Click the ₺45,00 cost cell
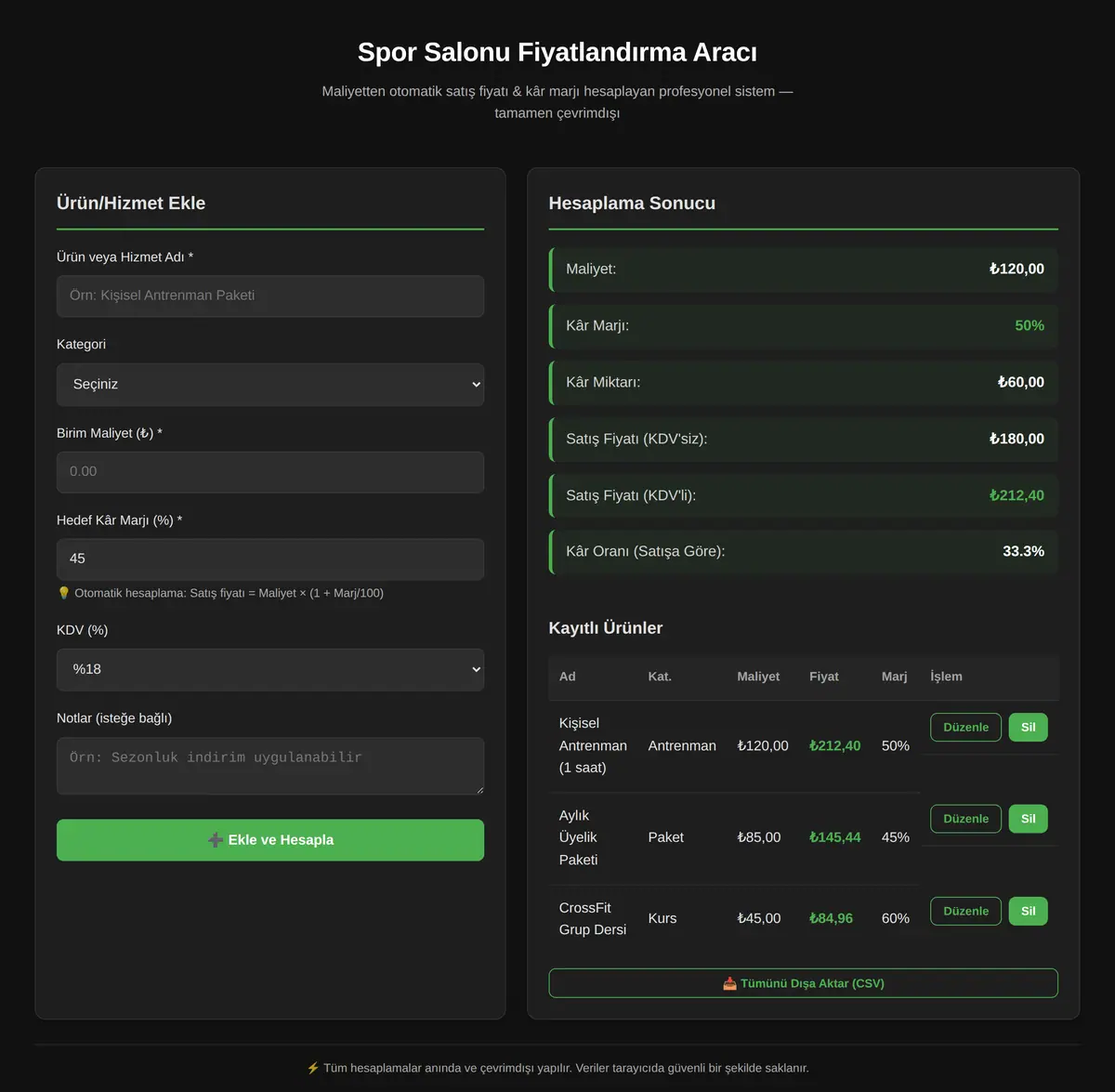Viewport: 1115px width, 1092px height. tap(759, 918)
